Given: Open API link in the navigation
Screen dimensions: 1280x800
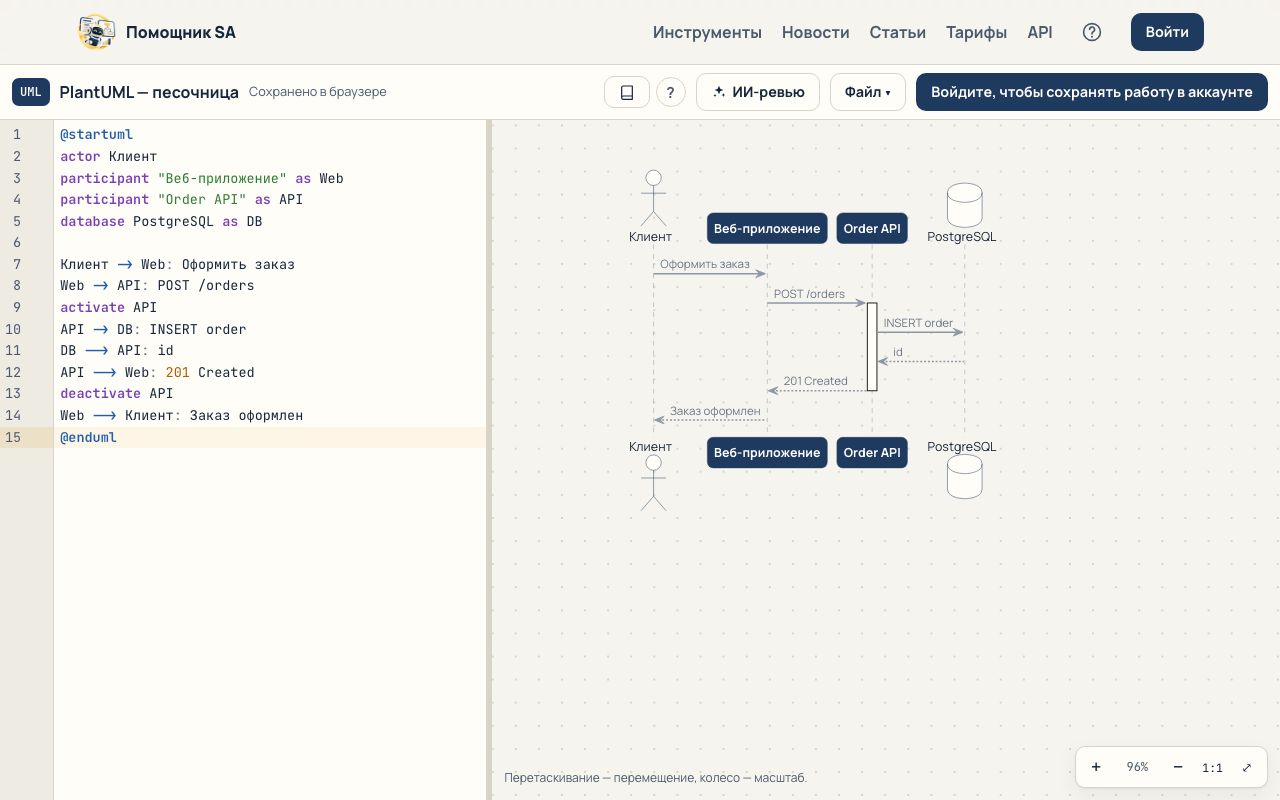Looking at the screenshot, I should tap(1040, 32).
